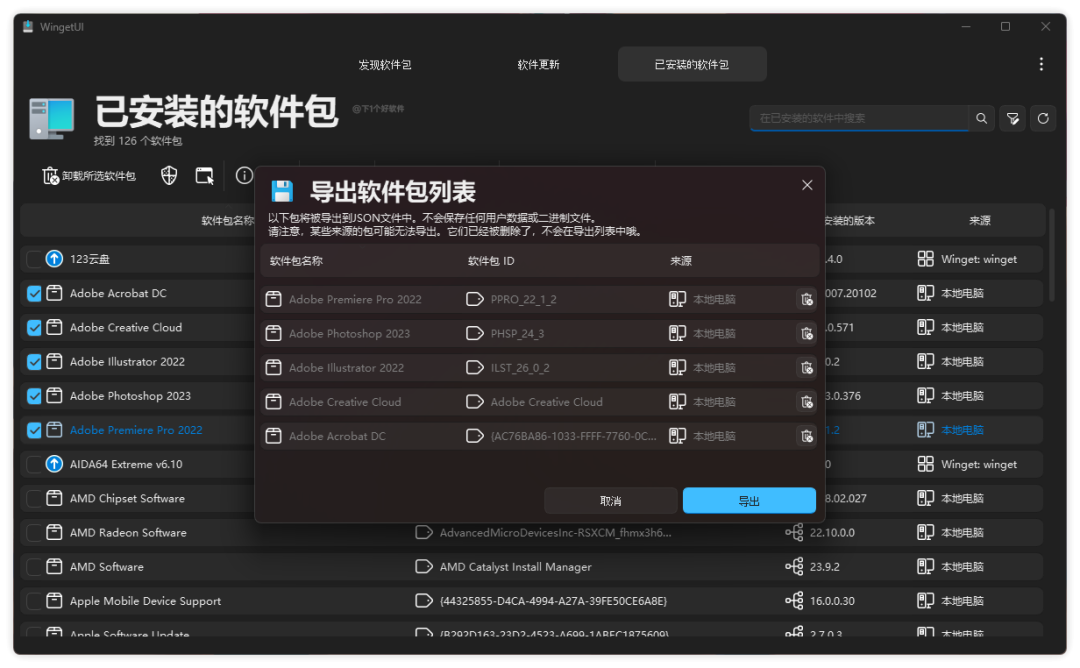Image resolution: width=1080 pixels, height=668 pixels.
Task: Uncheck Adobe Photoshop 2023 checkbox
Action: pyautogui.click(x=34, y=396)
